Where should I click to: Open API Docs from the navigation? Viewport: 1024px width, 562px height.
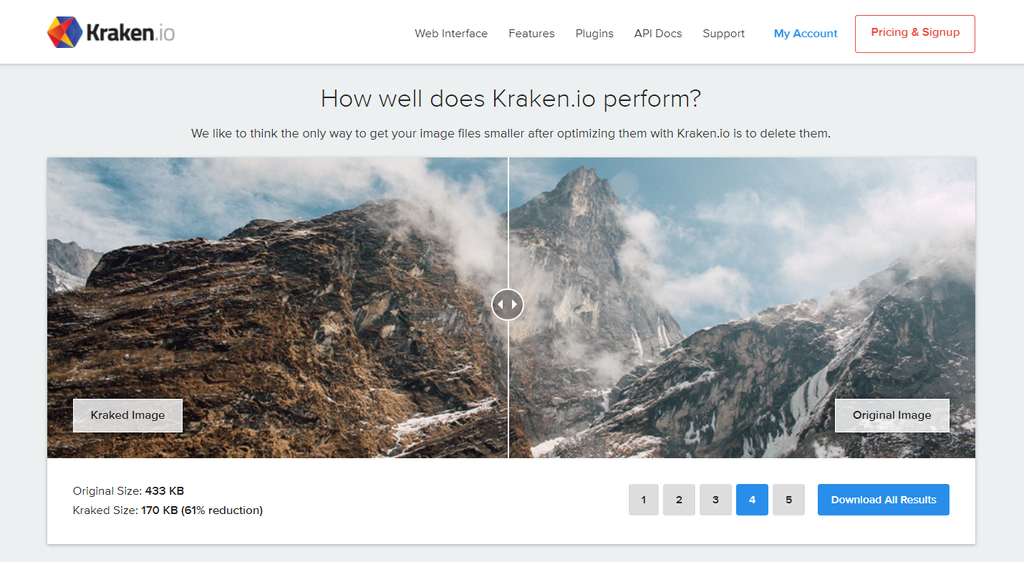(658, 33)
